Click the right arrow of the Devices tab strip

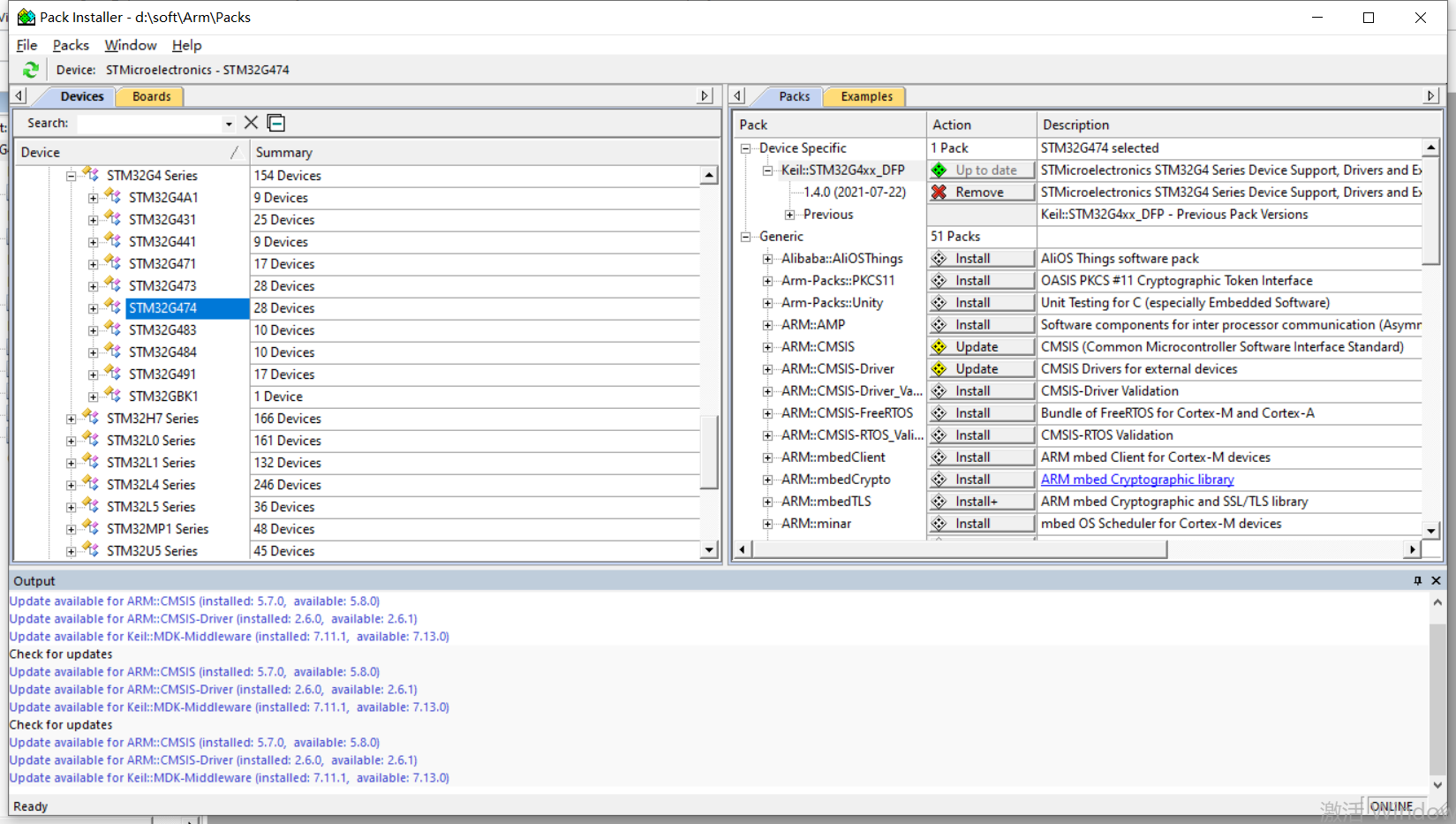pyautogui.click(x=705, y=95)
